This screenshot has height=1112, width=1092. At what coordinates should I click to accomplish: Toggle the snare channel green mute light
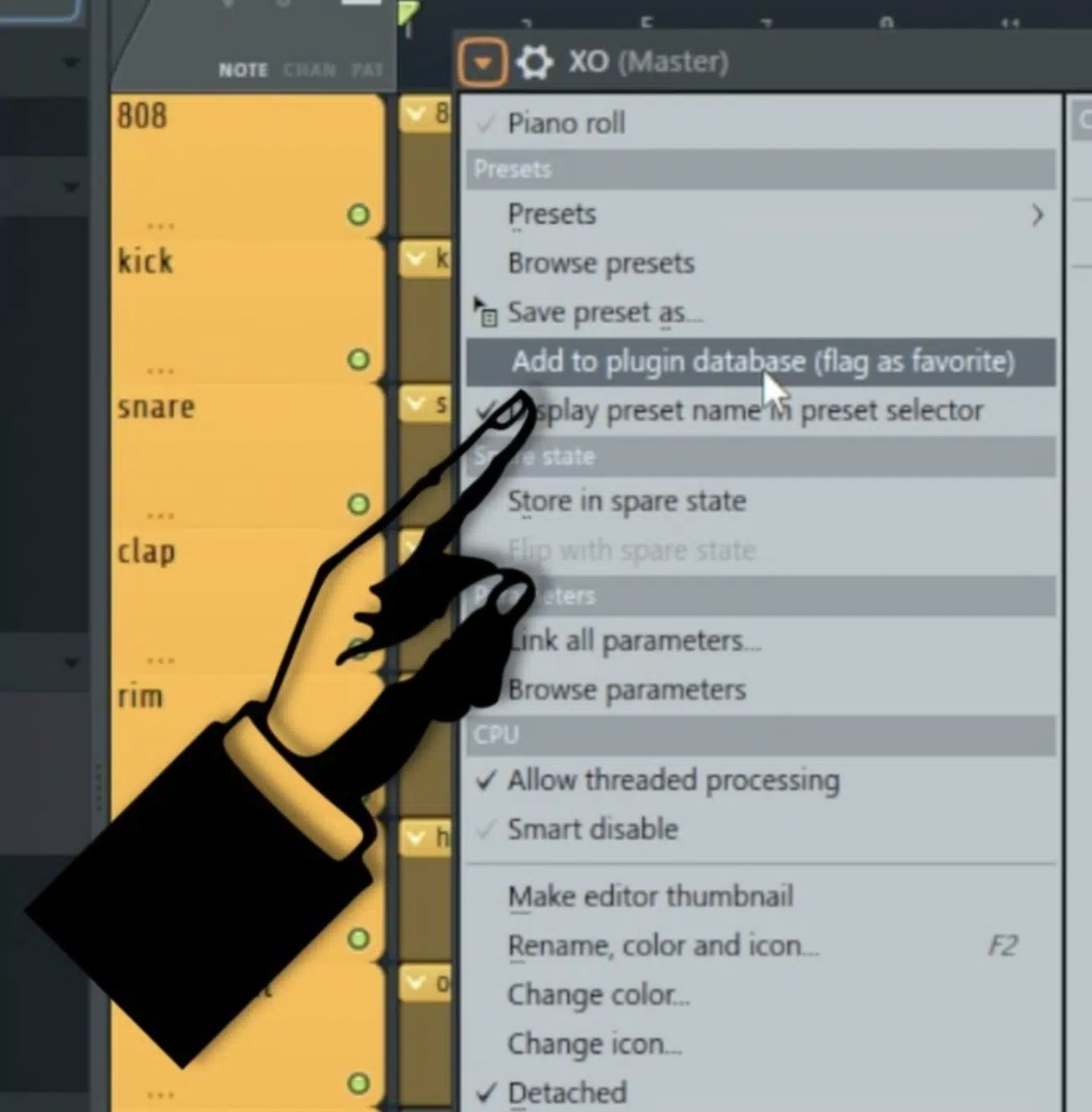coord(358,504)
